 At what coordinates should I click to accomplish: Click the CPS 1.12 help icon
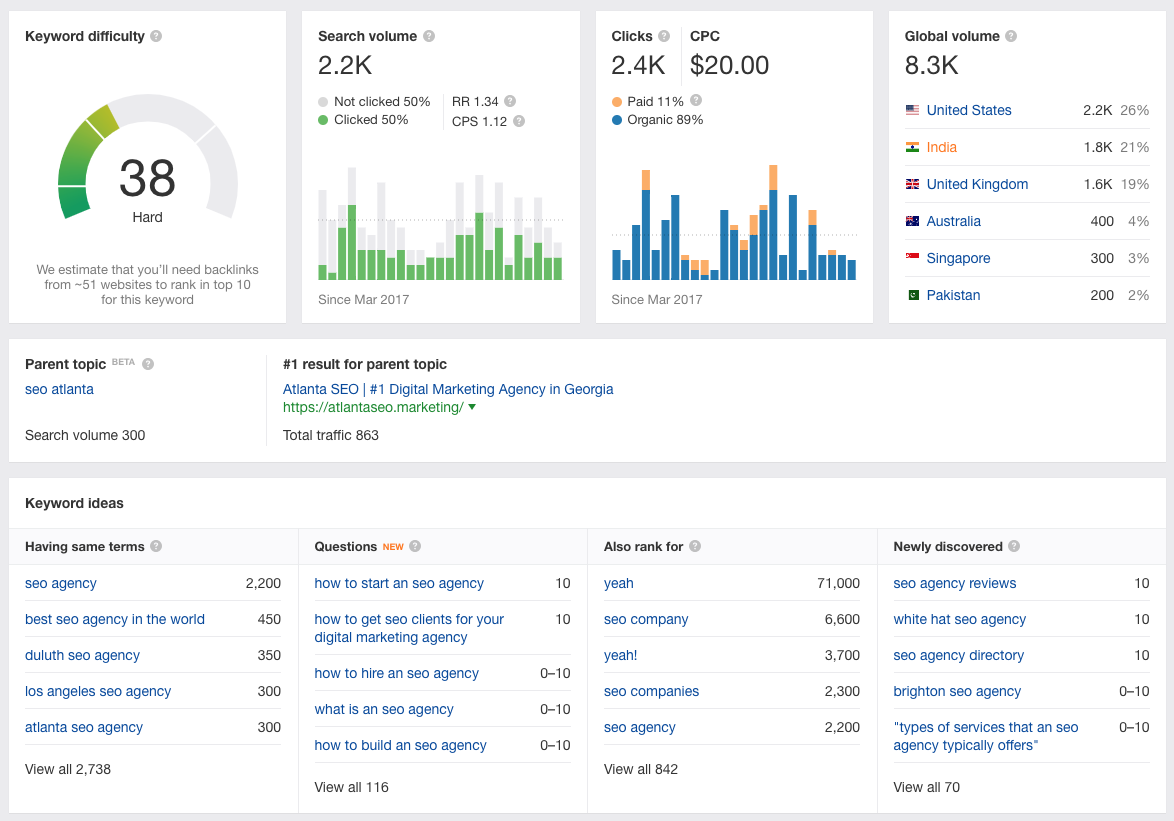click(519, 121)
